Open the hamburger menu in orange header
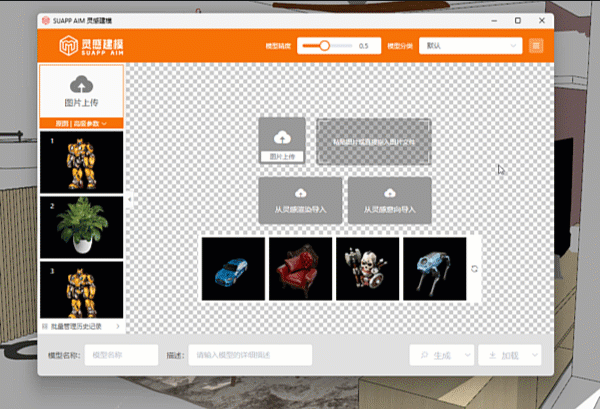600x409 pixels. coord(536,46)
